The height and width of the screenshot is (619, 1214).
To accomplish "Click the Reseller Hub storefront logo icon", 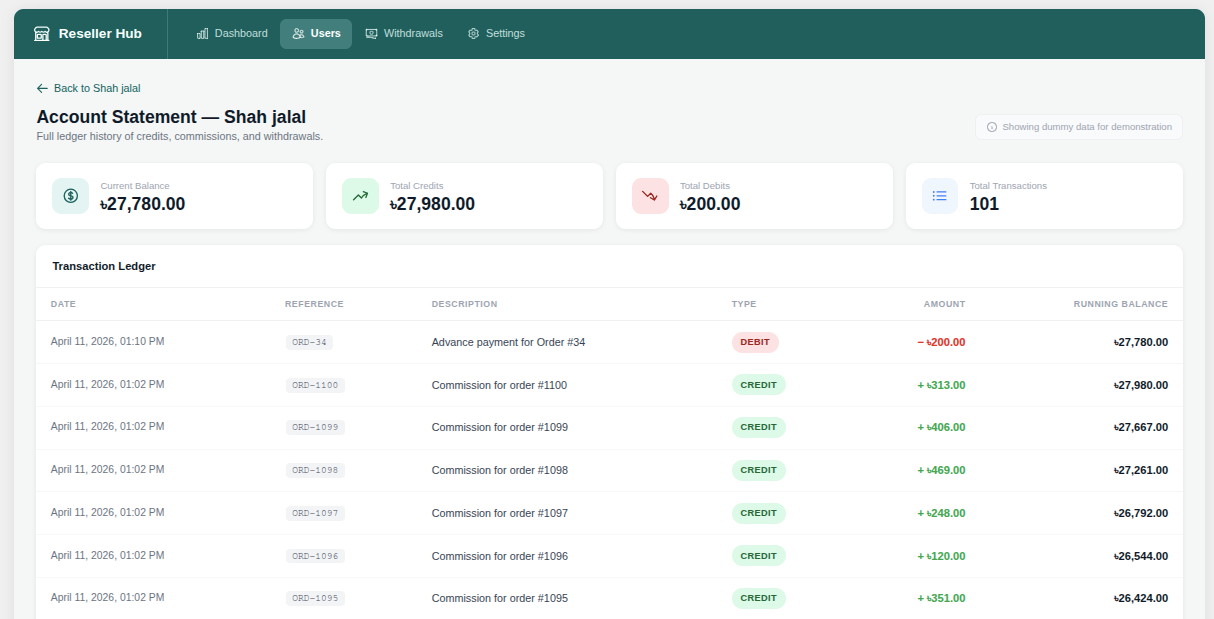I will (42, 34).
